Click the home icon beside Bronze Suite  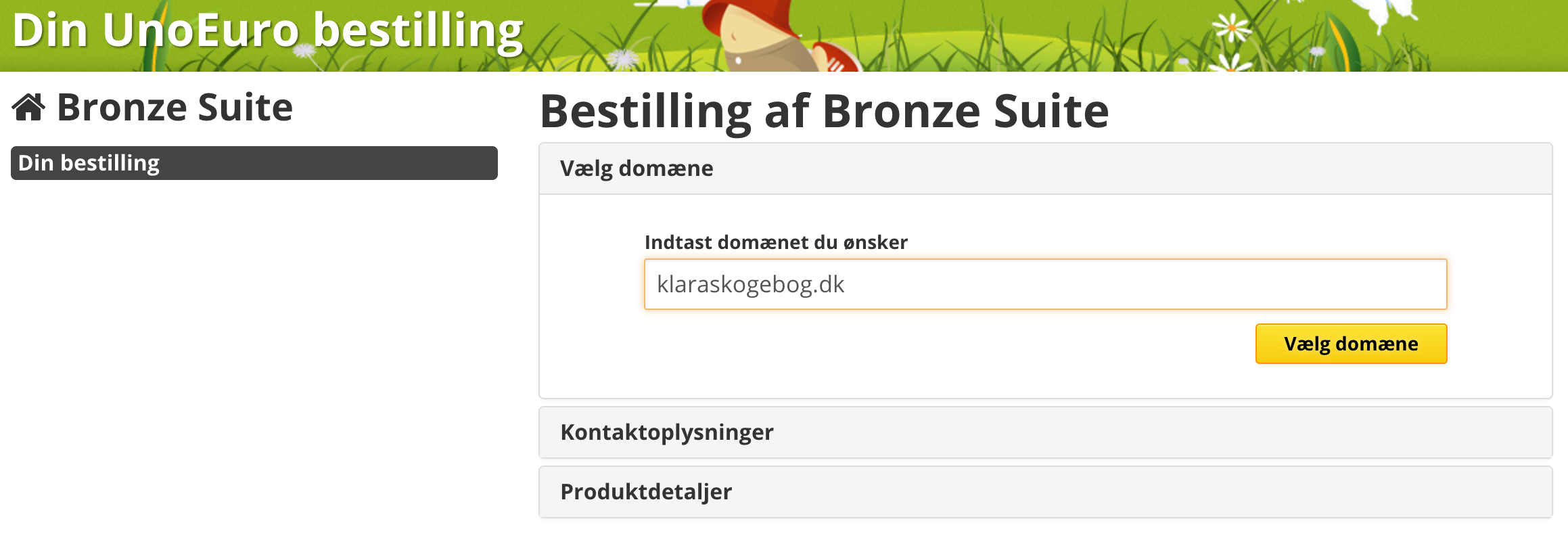(28, 108)
